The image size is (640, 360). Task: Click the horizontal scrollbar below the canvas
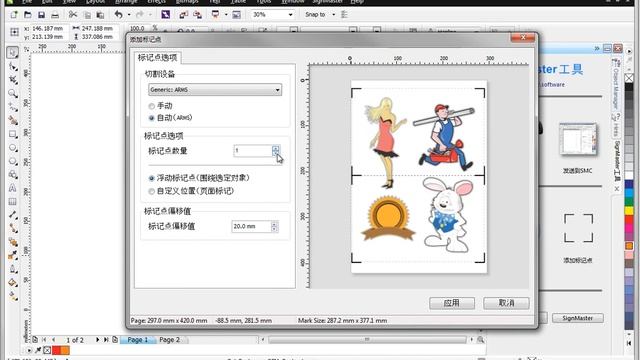[x=367, y=340]
